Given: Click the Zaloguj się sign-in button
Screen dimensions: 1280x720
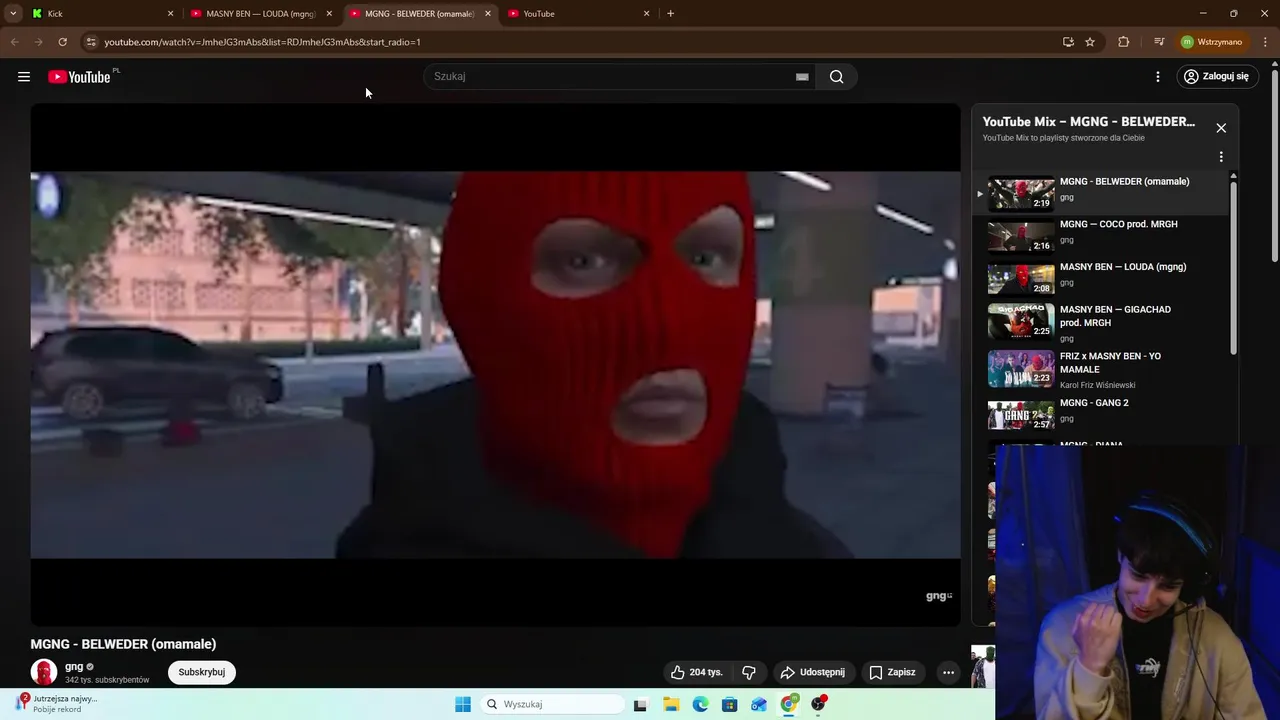Looking at the screenshot, I should [x=1216, y=77].
